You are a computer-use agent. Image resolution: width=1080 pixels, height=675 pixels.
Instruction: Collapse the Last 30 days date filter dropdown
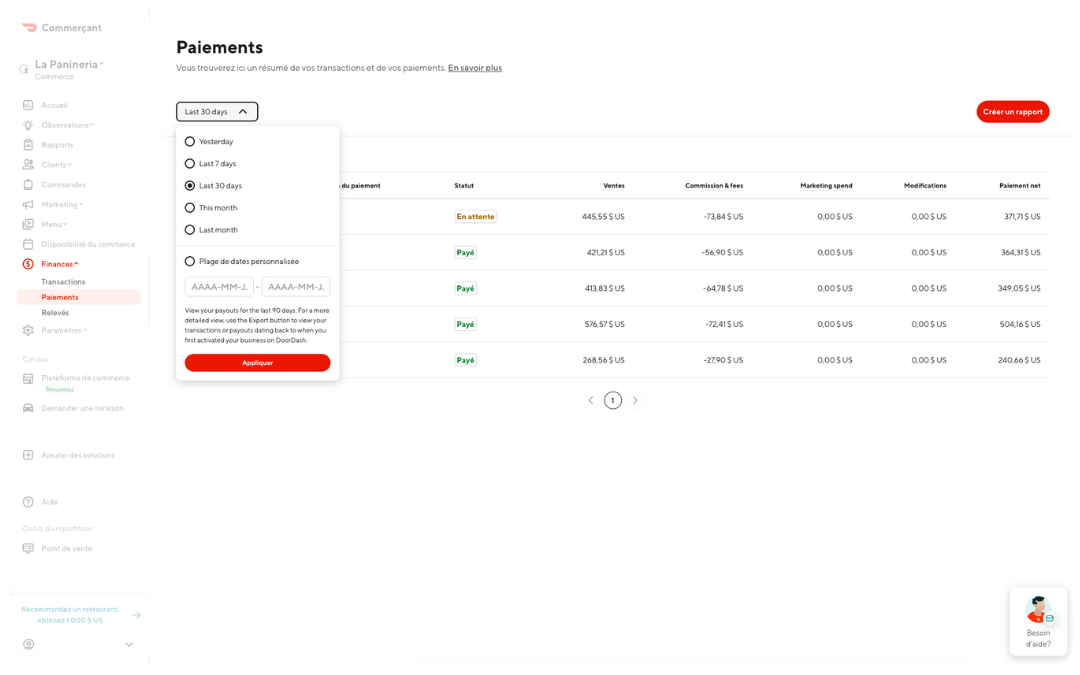tap(217, 111)
